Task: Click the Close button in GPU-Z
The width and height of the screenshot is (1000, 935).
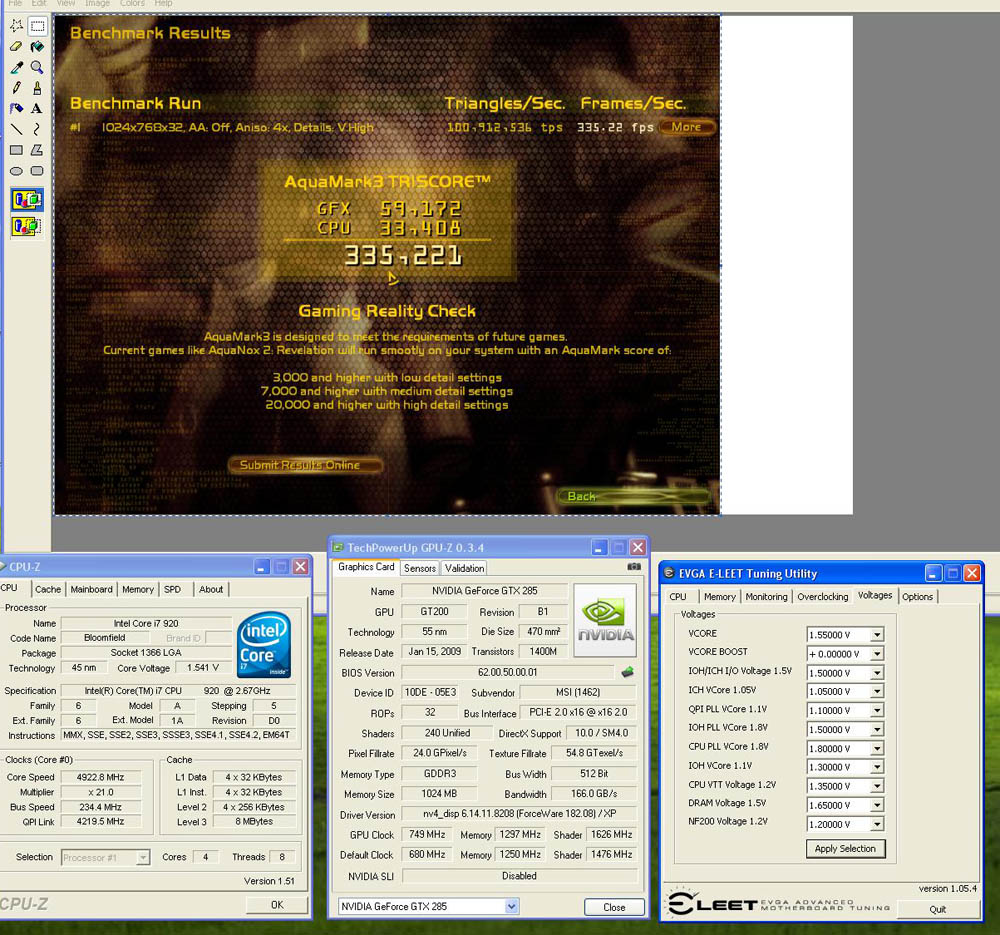Action: 614,907
